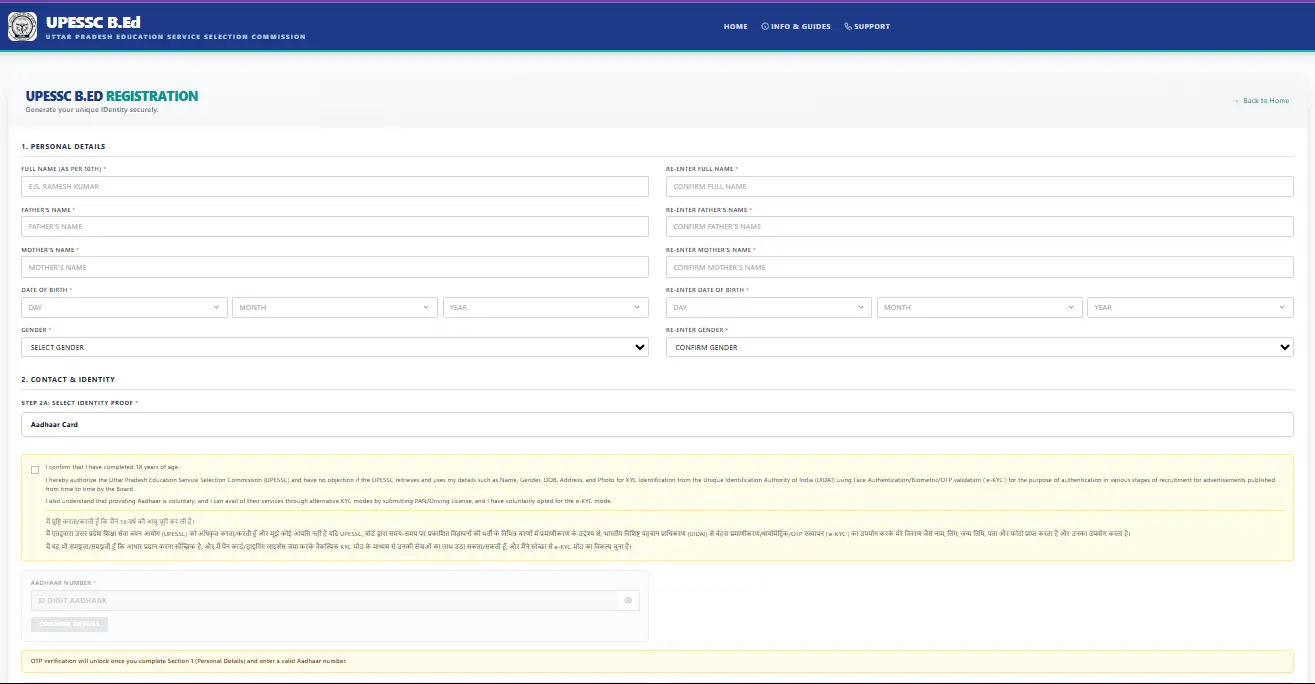Open the Re-enter Date of Birth YEAR dropdown
Screen dimensions: 1315x684
(x=1190, y=307)
